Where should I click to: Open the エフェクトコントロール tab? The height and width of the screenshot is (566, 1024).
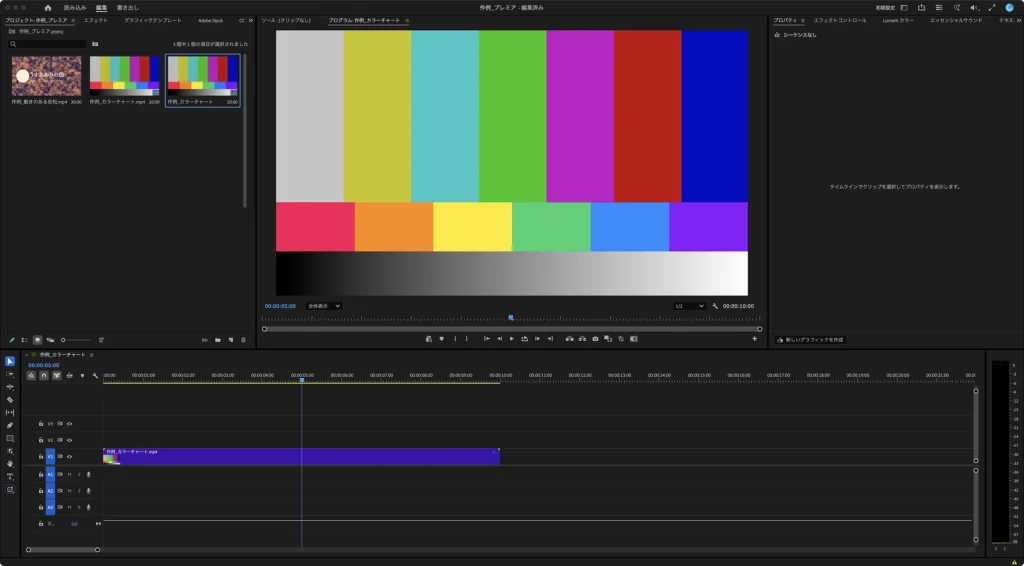click(840, 21)
